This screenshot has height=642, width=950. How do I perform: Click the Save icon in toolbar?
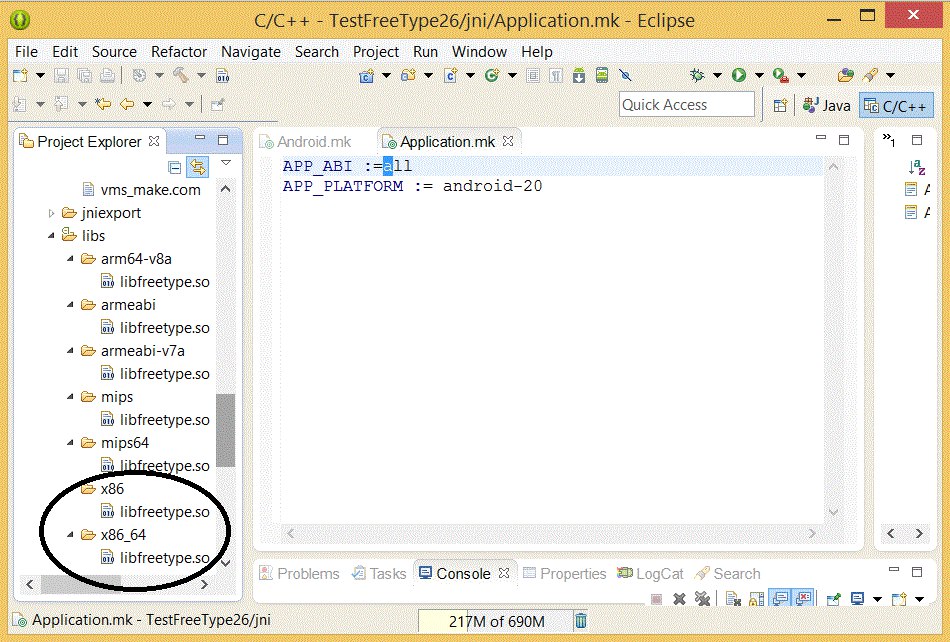pyautogui.click(x=61, y=76)
